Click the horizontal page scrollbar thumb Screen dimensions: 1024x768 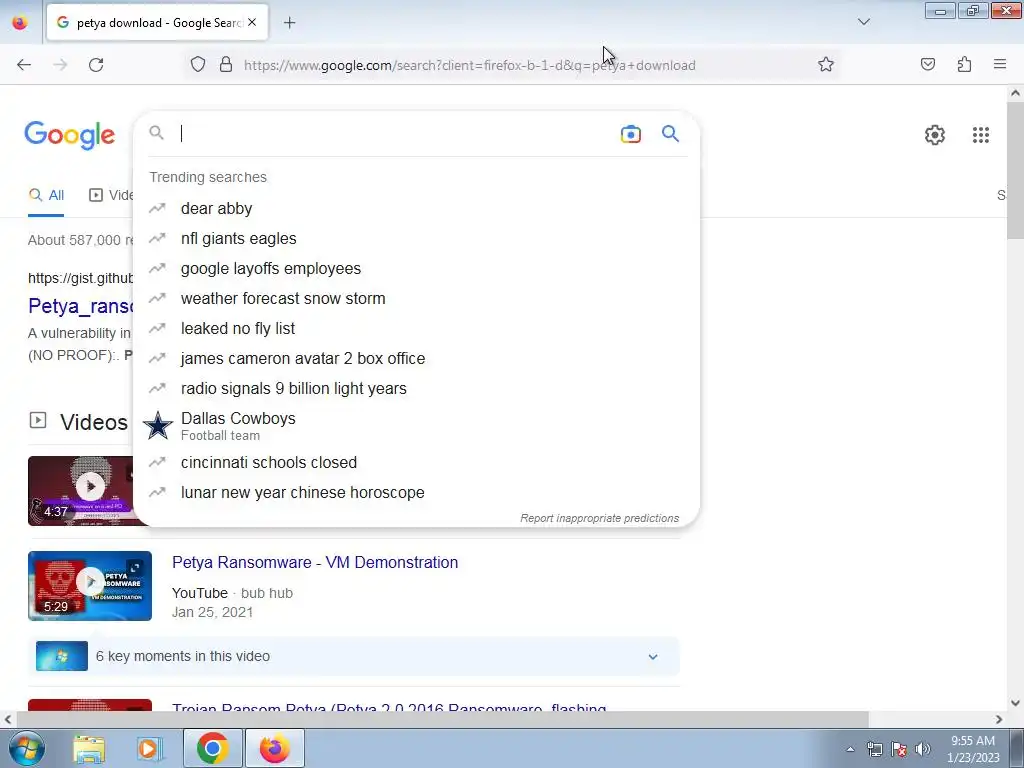442,719
